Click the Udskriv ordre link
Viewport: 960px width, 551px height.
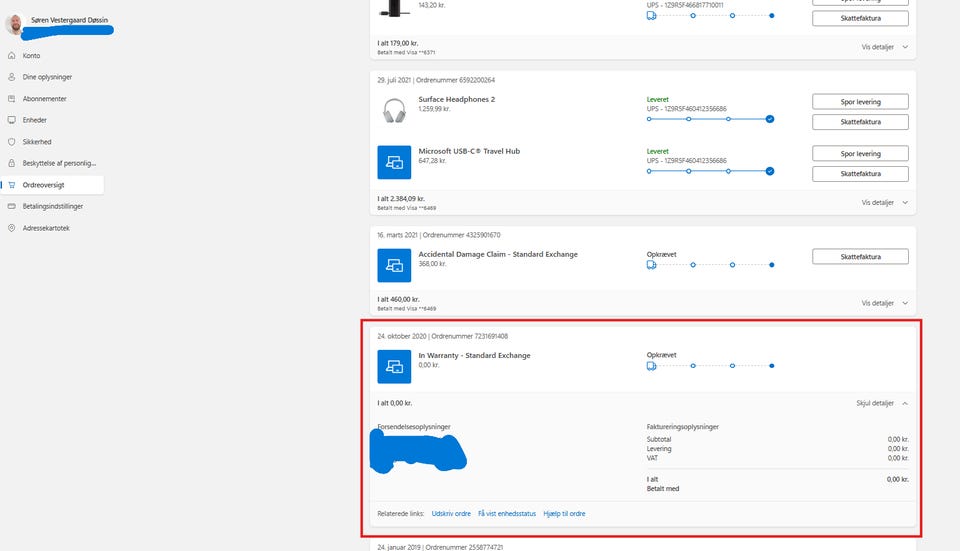click(451, 514)
